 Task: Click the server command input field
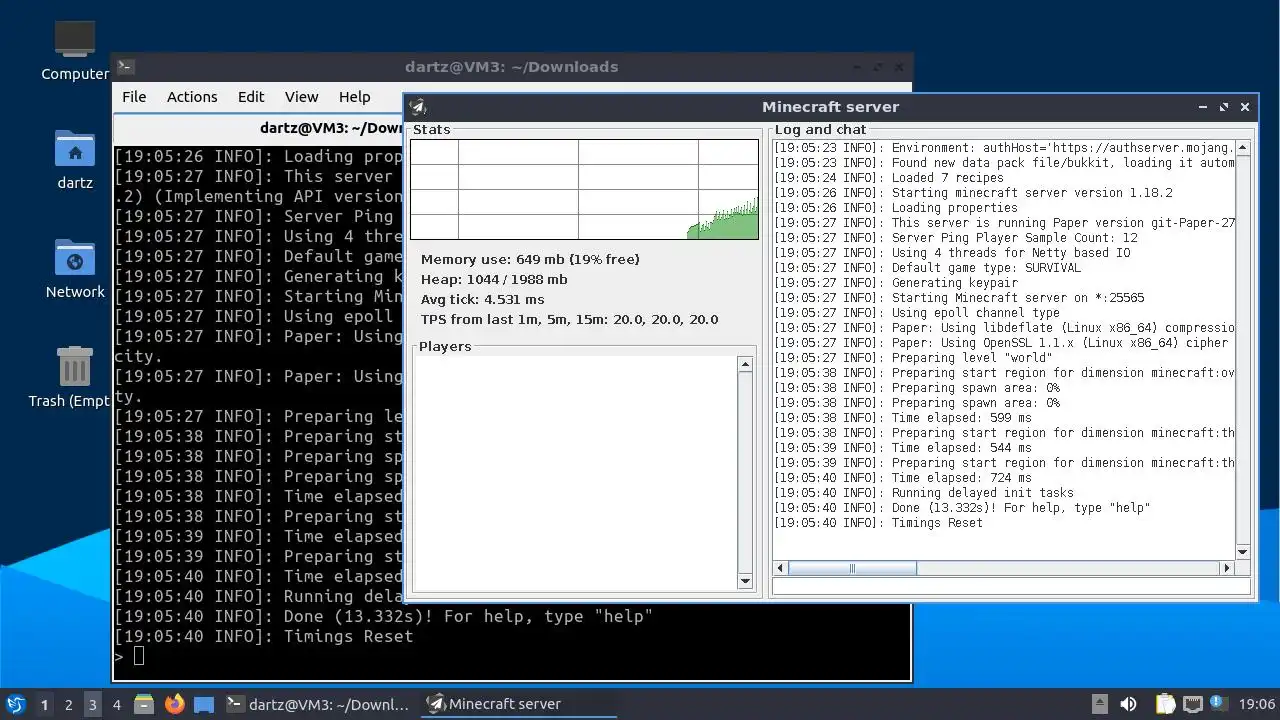point(1013,587)
